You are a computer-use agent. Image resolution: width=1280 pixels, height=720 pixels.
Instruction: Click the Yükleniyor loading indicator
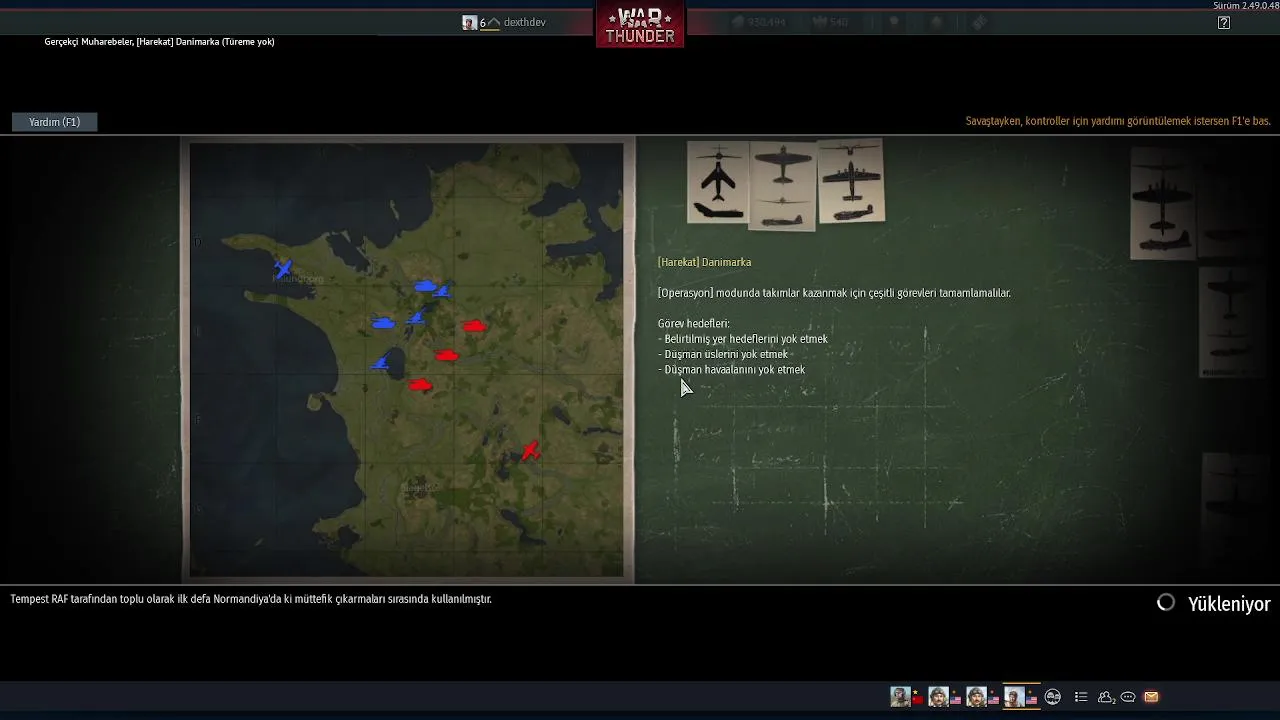[1213, 603]
